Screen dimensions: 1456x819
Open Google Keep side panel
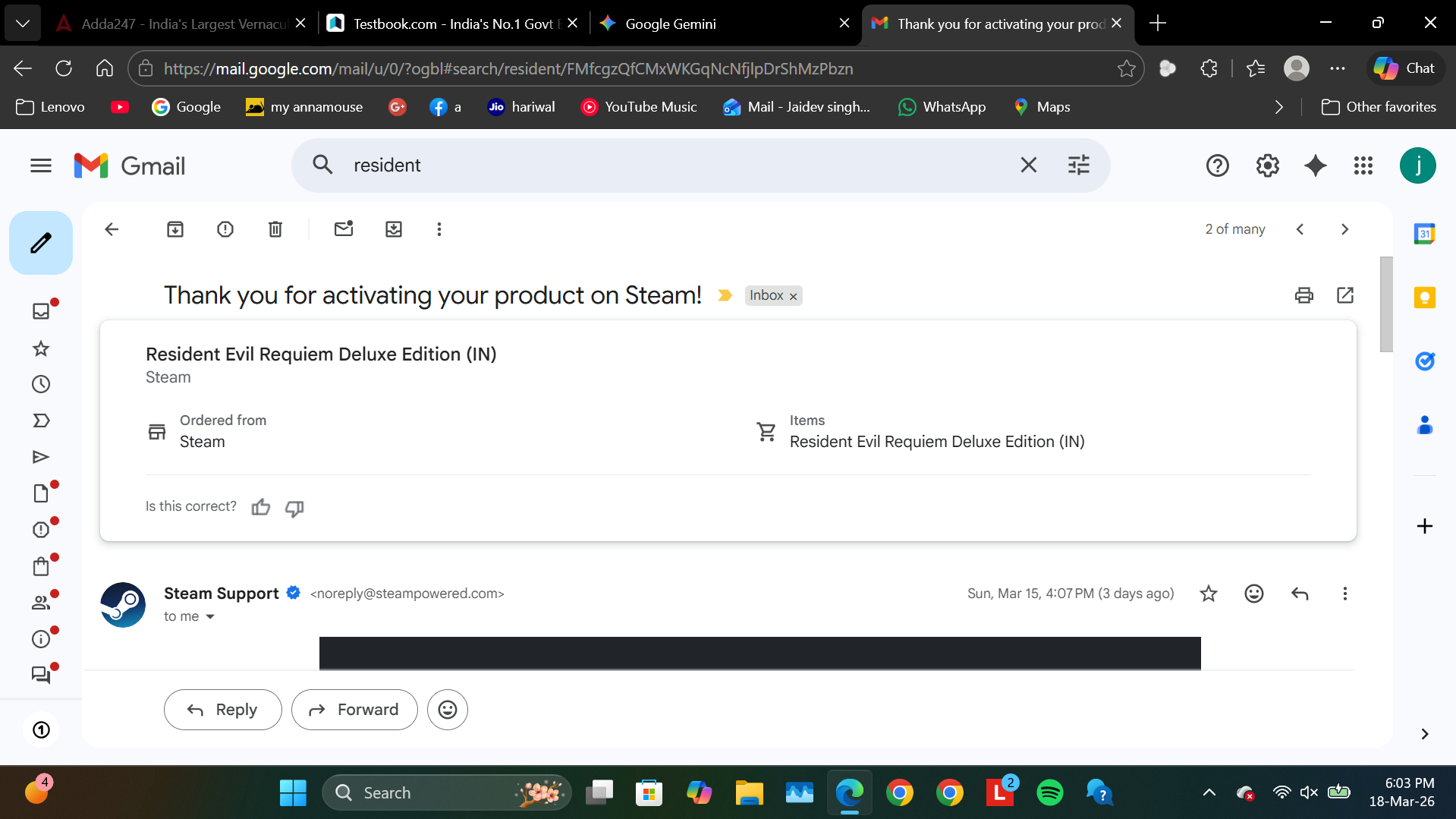[1425, 298]
